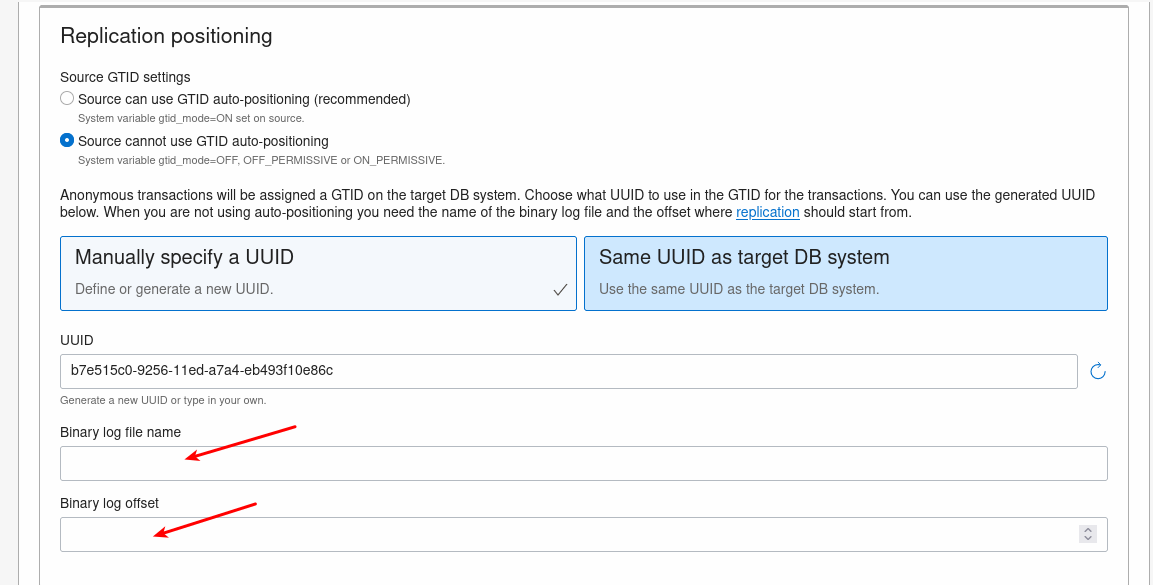The image size is (1153, 585).
Task: Click "Generate a new UUID" helper text
Action: pos(163,400)
